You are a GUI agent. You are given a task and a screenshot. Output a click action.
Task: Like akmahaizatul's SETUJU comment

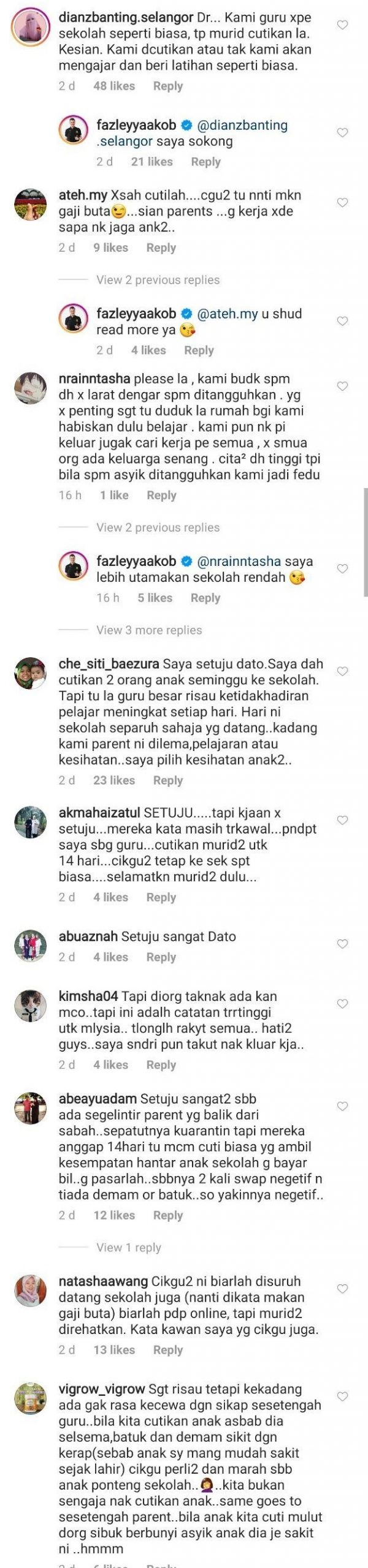[x=343, y=820]
